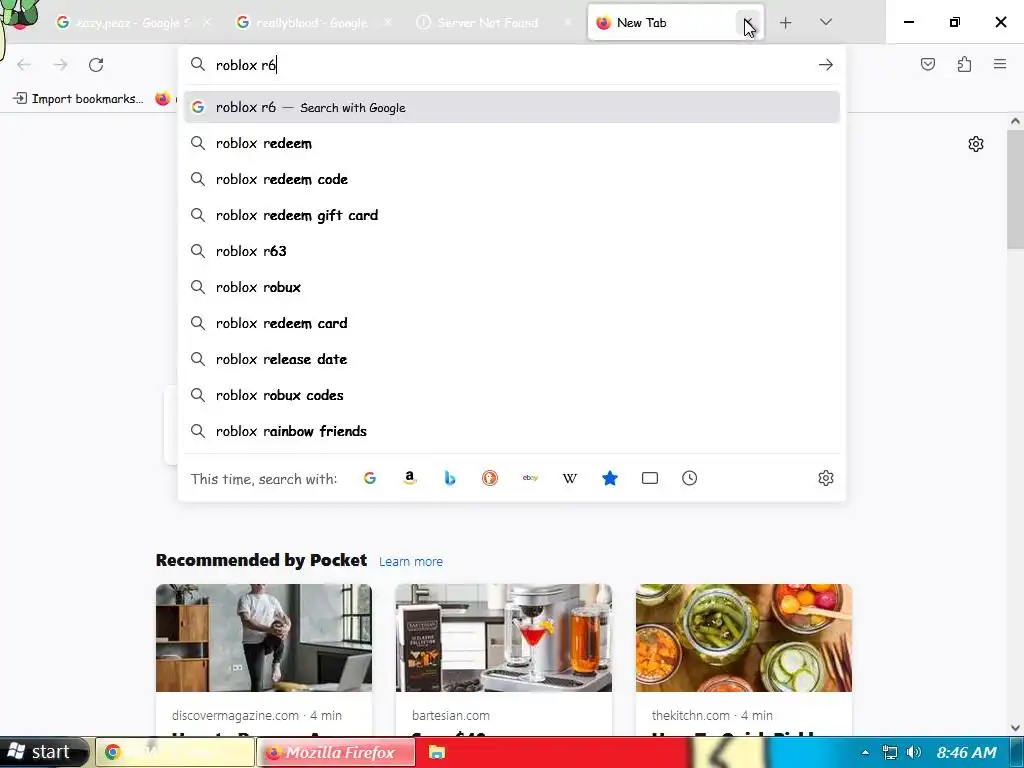Search with DuckDuckGo engine icon
This screenshot has width=1024, height=768.
pos(490,478)
